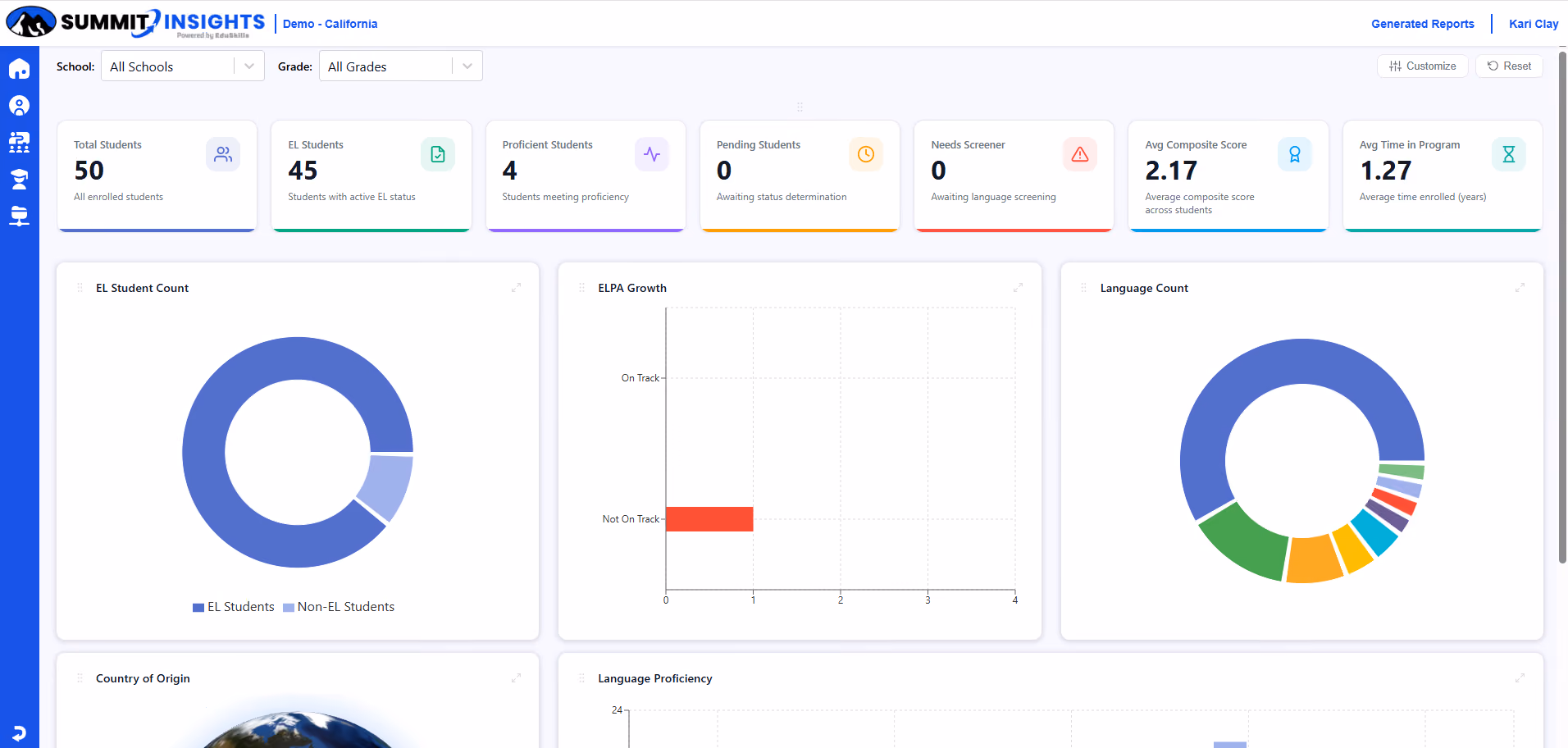Click the Needs Screener warning triangle icon
The image size is (1568, 748).
click(x=1080, y=154)
